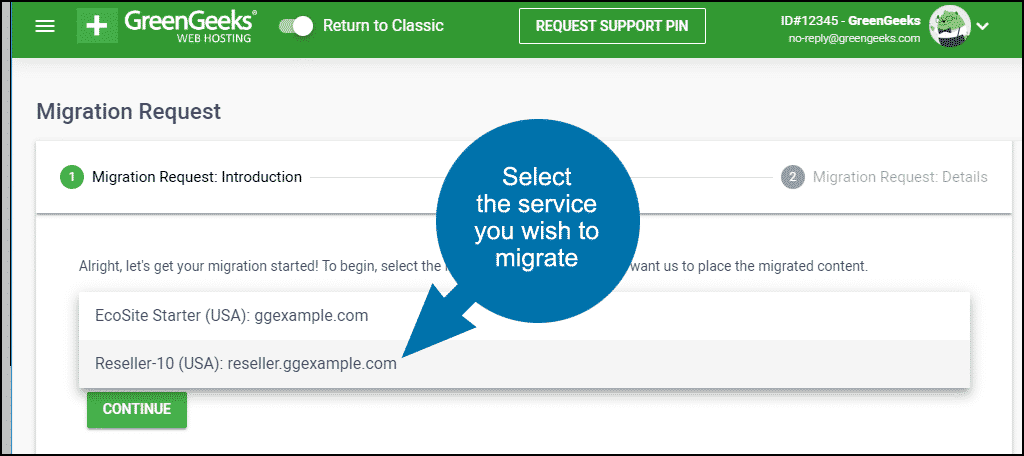
Task: Click the no-reply@greengeeks.com email address
Action: pyautogui.click(x=855, y=38)
